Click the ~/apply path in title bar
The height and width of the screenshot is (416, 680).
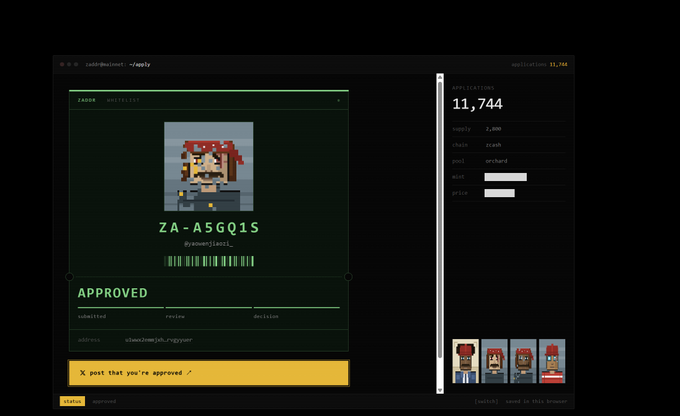(140, 64)
